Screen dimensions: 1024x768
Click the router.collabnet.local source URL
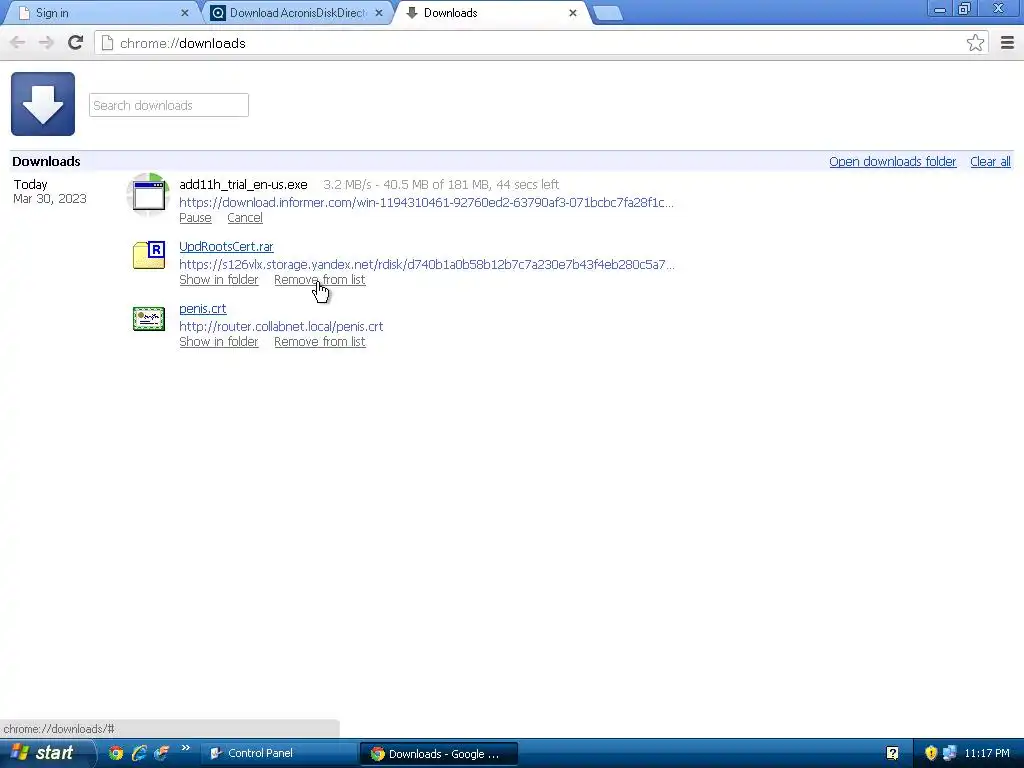[x=281, y=327]
